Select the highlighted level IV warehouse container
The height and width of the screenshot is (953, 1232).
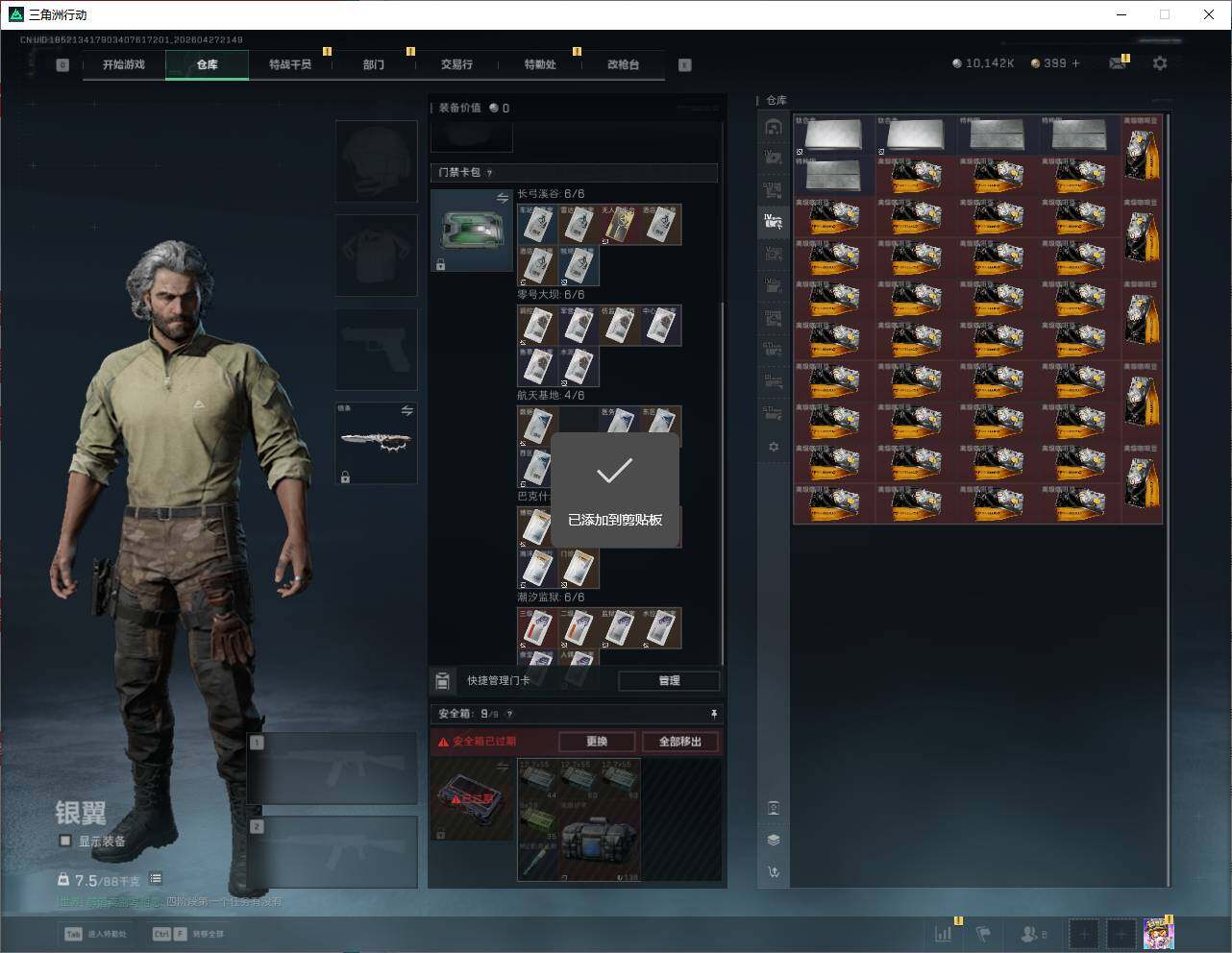(774, 221)
